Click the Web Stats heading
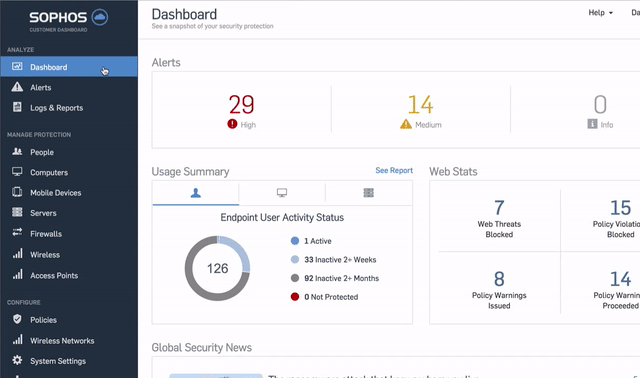 pyautogui.click(x=453, y=171)
